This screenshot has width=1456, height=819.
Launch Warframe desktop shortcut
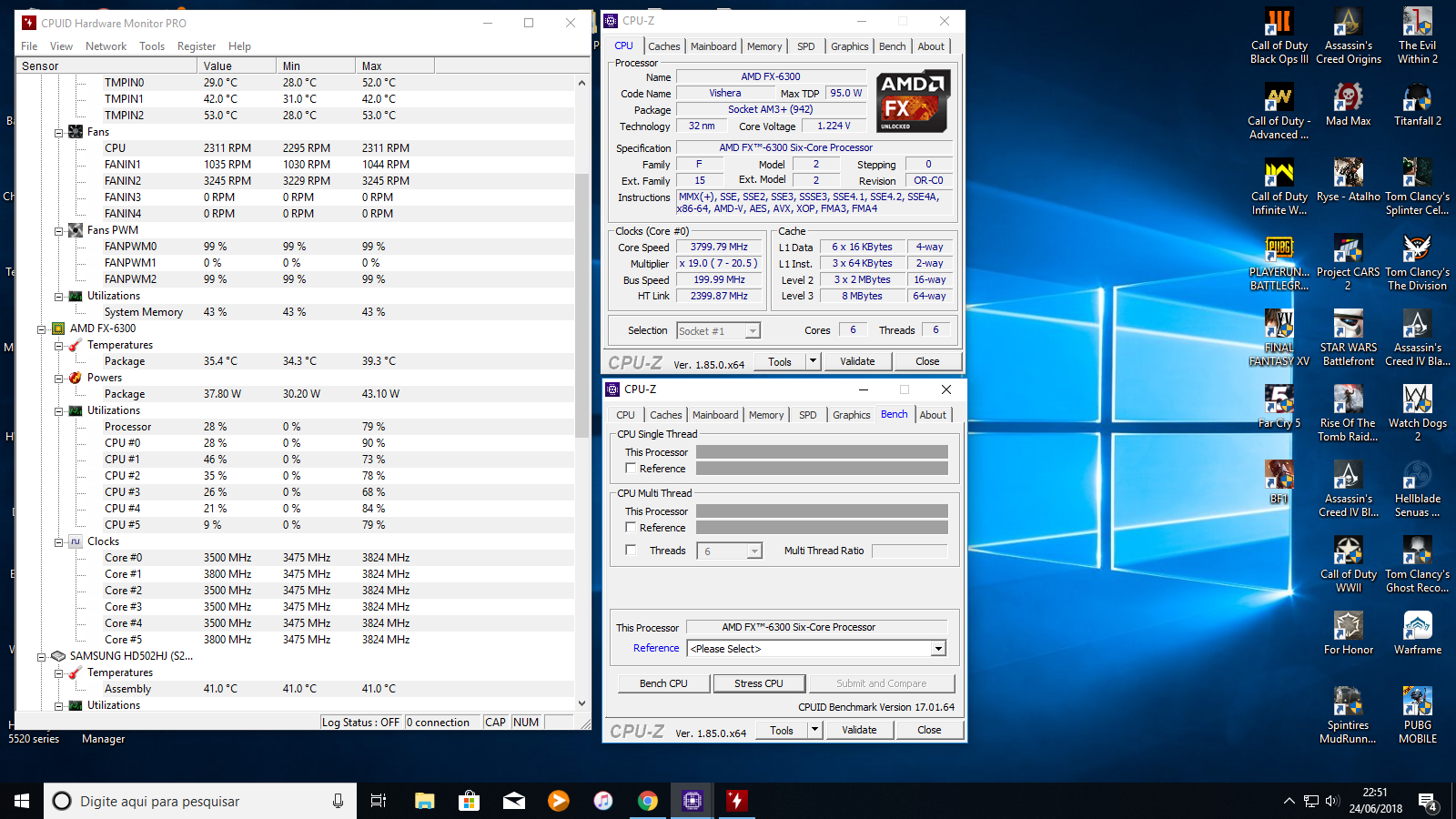[1417, 633]
